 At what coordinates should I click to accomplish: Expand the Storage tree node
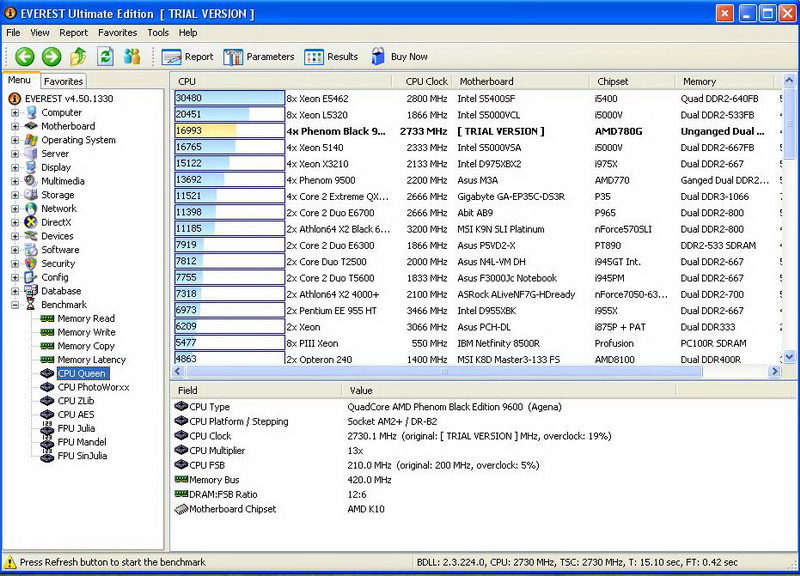click(15, 195)
